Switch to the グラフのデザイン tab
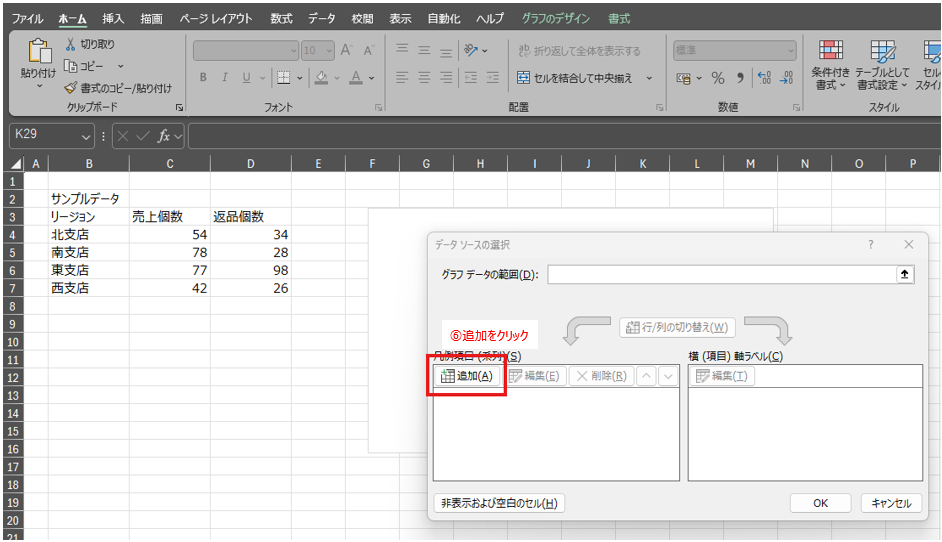The width and height of the screenshot is (942, 542). point(555,19)
